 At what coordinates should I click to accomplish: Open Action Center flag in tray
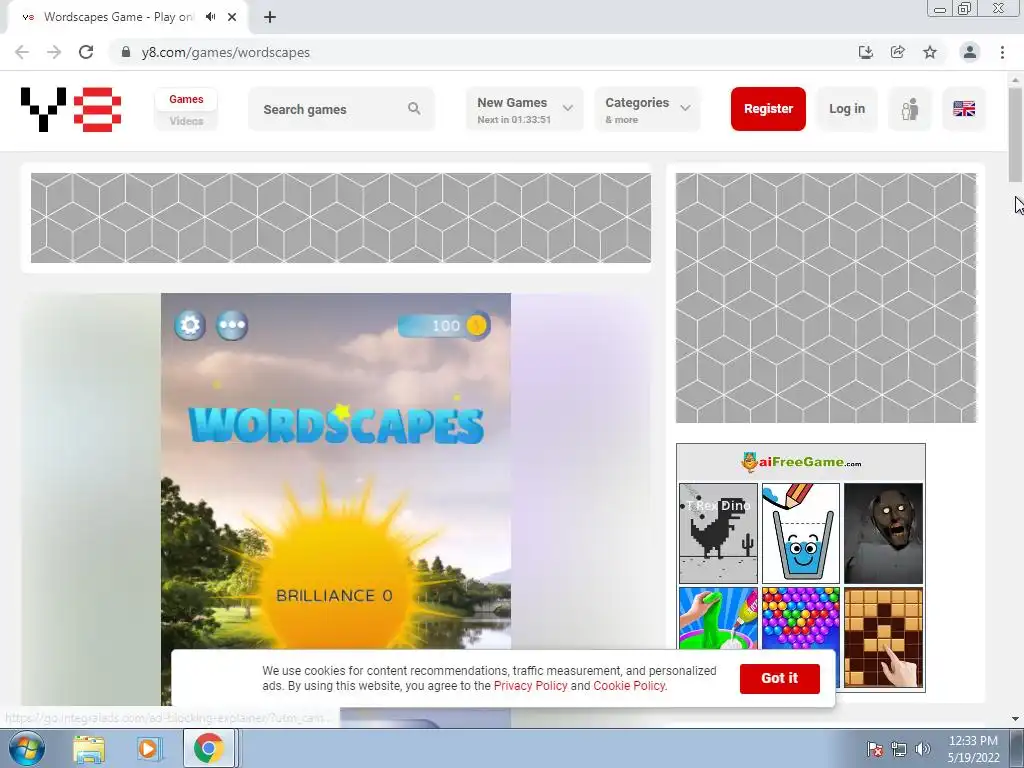874,749
